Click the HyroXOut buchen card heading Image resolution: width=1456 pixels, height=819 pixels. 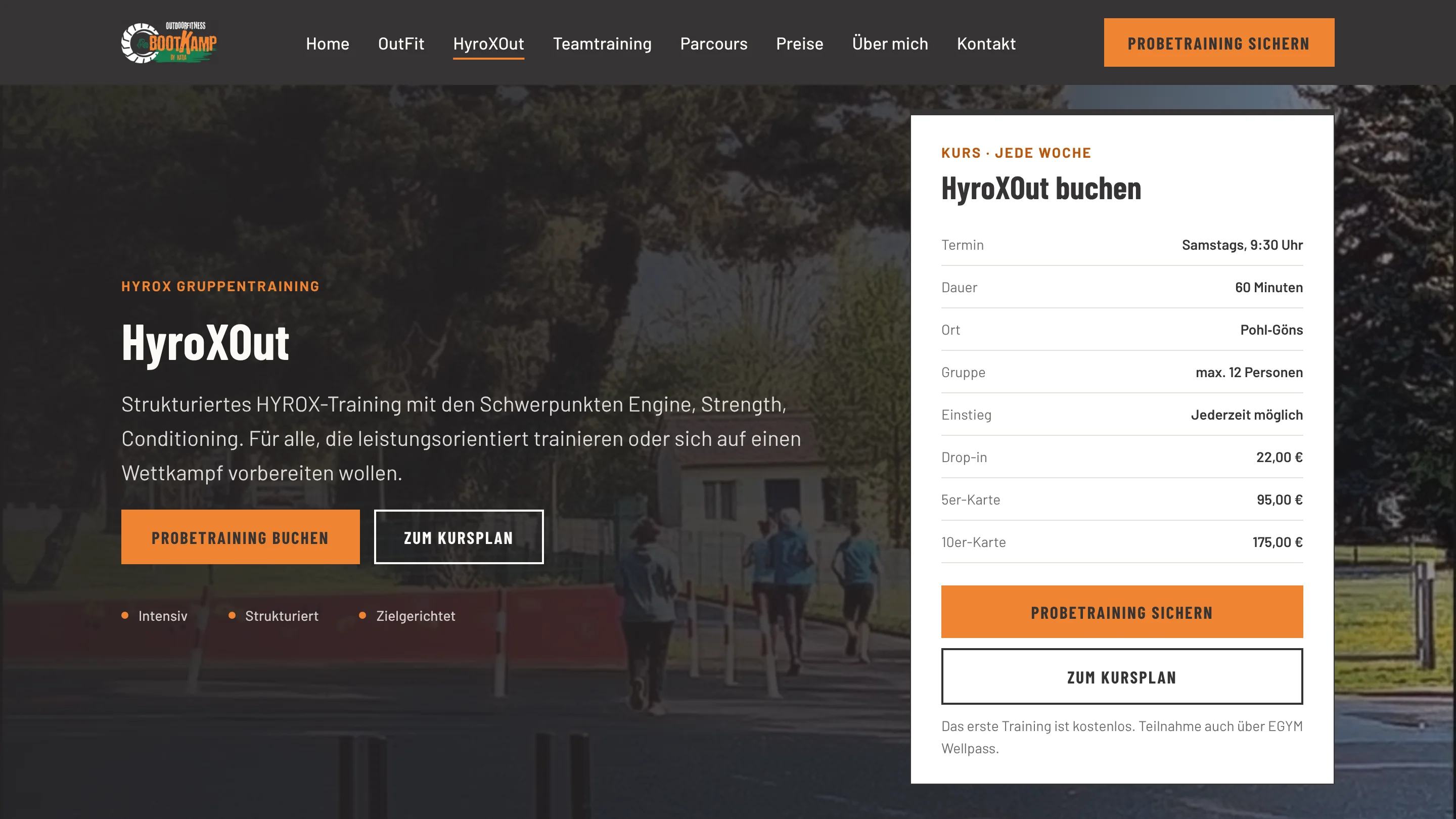pos(1041,188)
